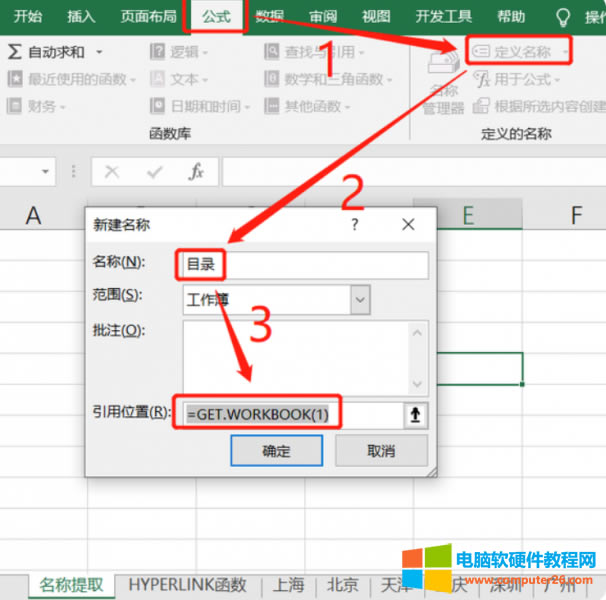Click the 数学和三角函数 icon
The width and height of the screenshot is (606, 600).
pos(272,79)
